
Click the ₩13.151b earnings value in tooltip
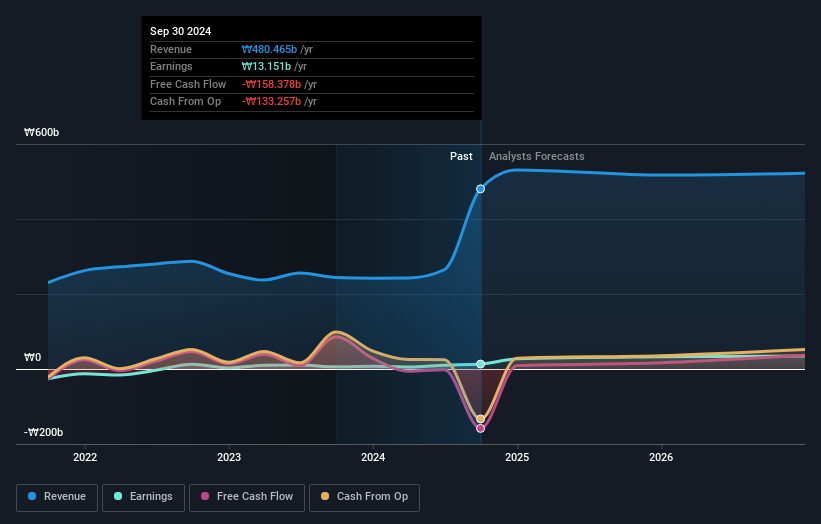[x=266, y=66]
